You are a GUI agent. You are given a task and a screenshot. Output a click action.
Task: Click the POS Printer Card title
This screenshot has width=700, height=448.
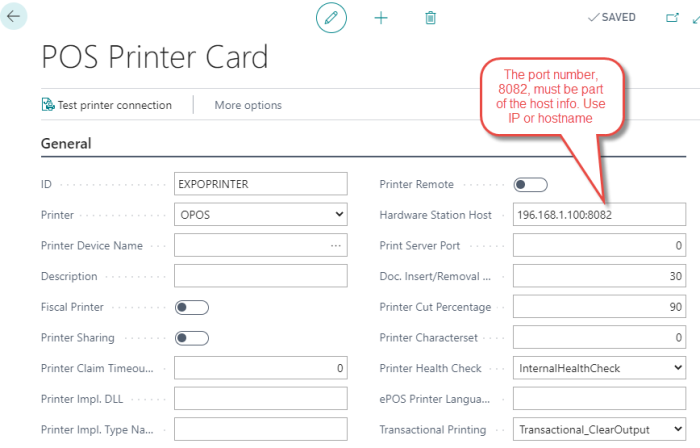(154, 57)
